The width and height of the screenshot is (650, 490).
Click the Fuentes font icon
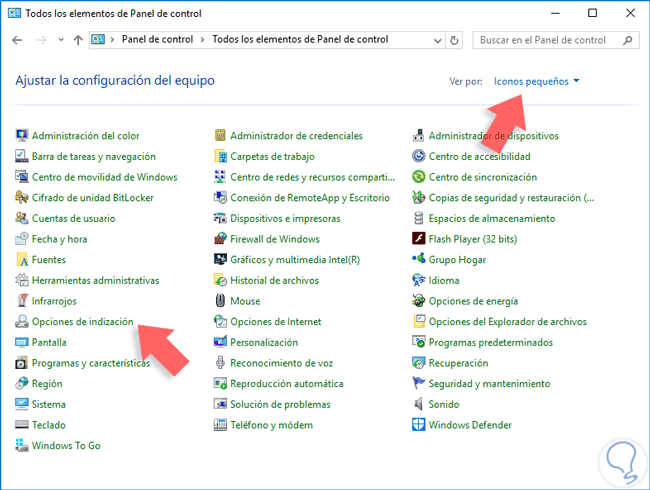tap(22, 260)
